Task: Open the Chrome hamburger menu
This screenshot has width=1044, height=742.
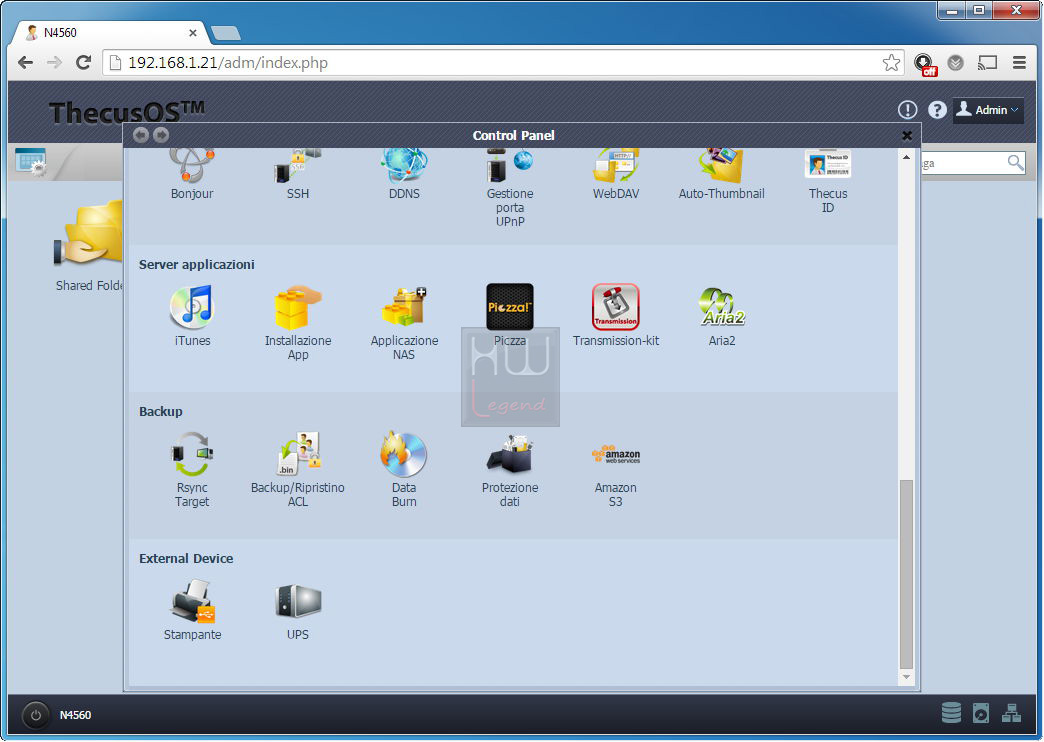Action: [1019, 63]
